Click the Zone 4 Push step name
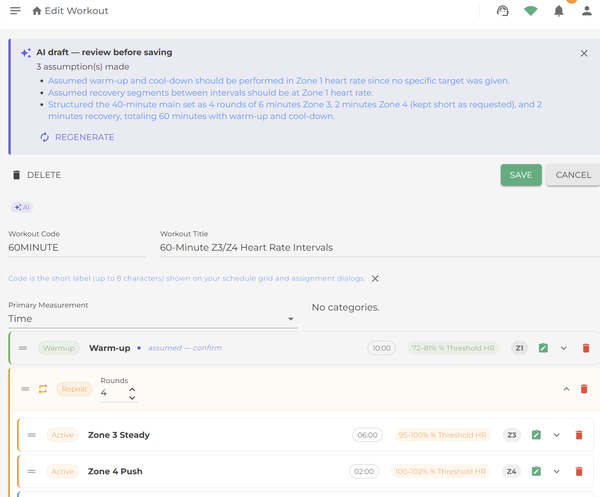 click(115, 471)
